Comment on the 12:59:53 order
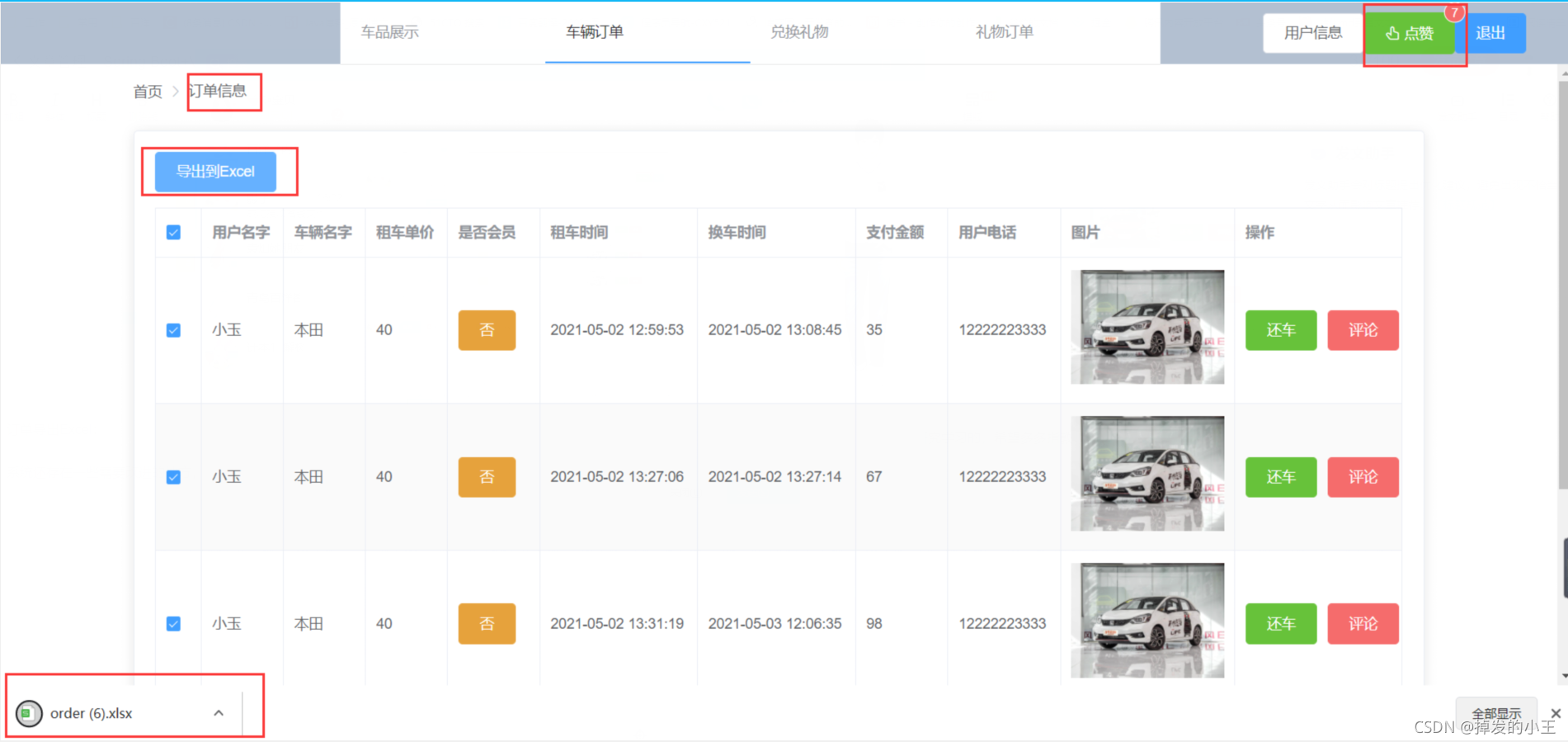The width and height of the screenshot is (1568, 742). click(1363, 330)
